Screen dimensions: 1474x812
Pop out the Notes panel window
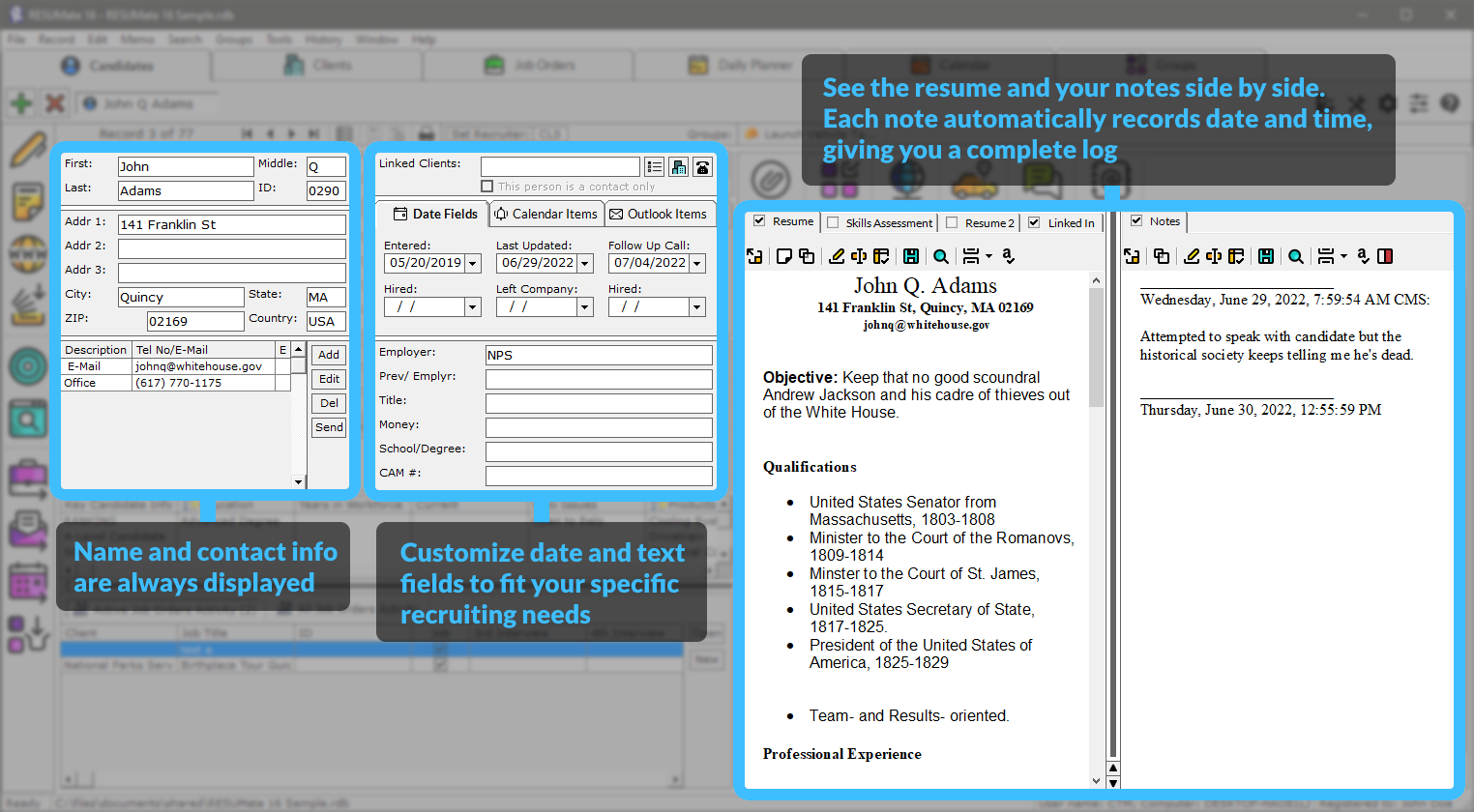pyautogui.click(x=1133, y=256)
